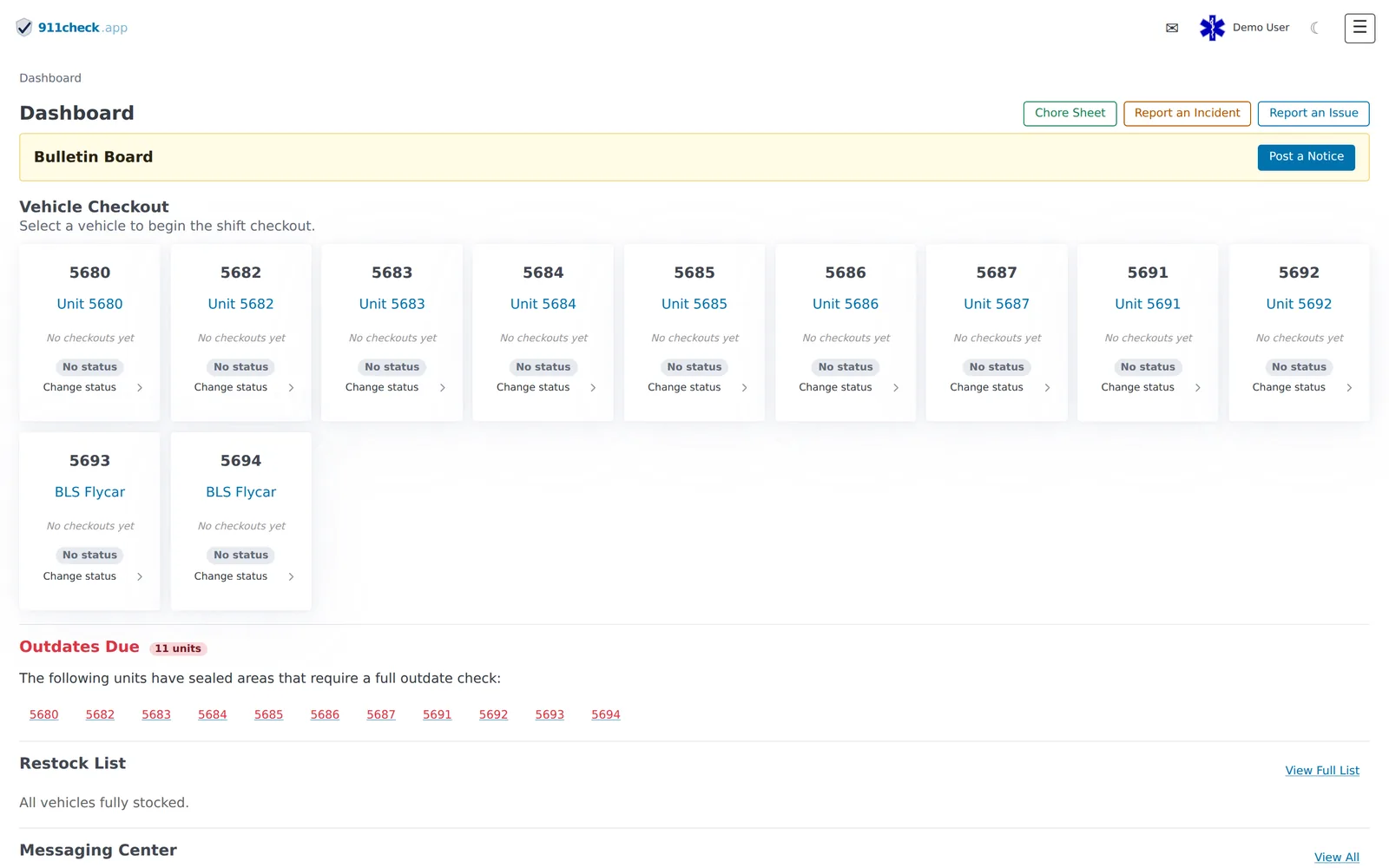Expand Change status for 5680
1389x868 pixels.
pos(94,387)
